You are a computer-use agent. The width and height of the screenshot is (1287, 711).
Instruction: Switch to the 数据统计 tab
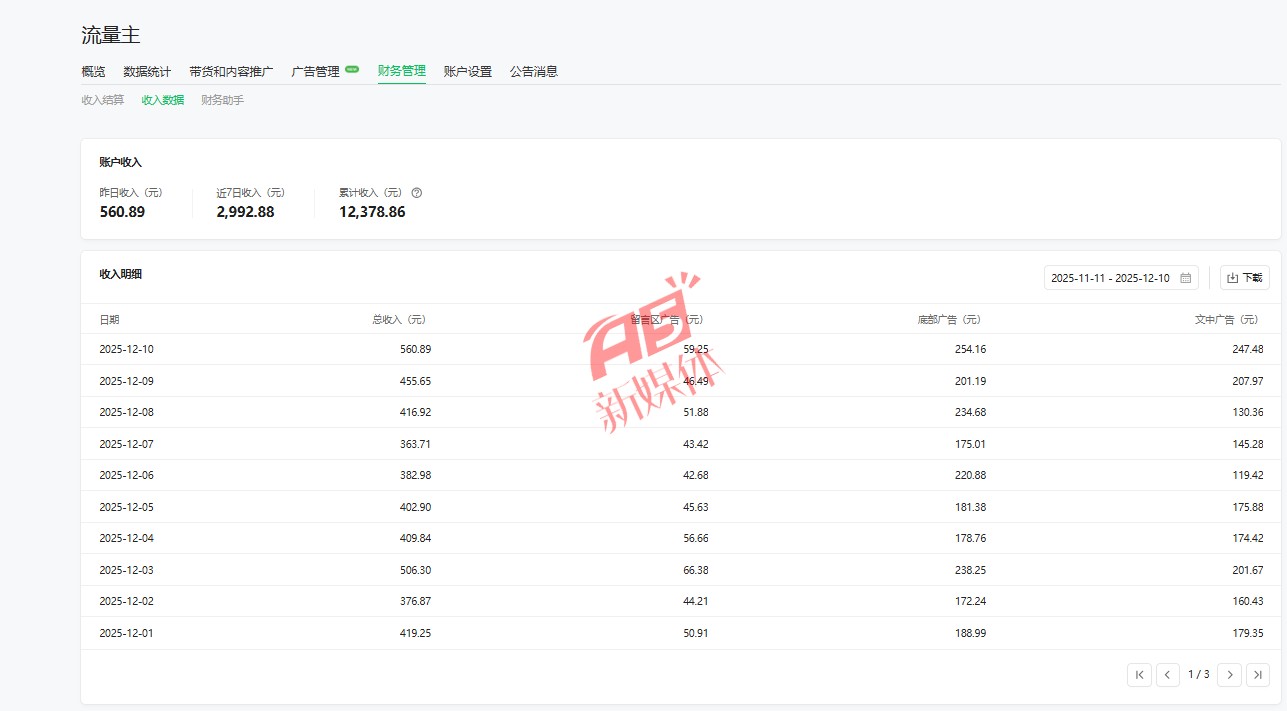pos(147,72)
